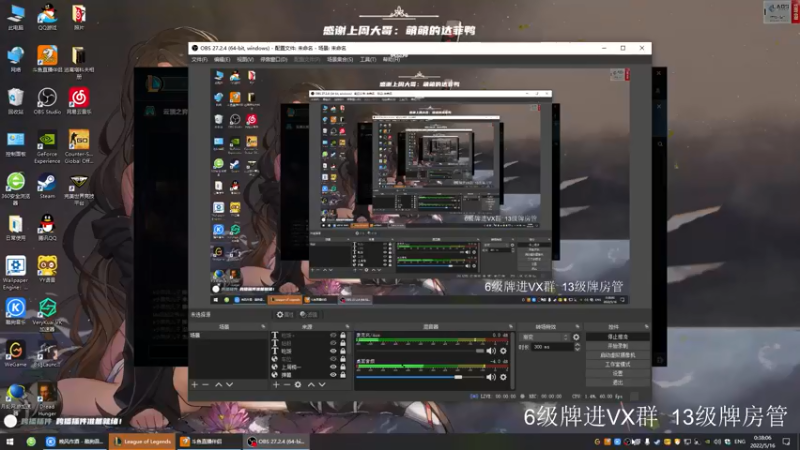Increase transition duration with the up arrow

coord(577,345)
